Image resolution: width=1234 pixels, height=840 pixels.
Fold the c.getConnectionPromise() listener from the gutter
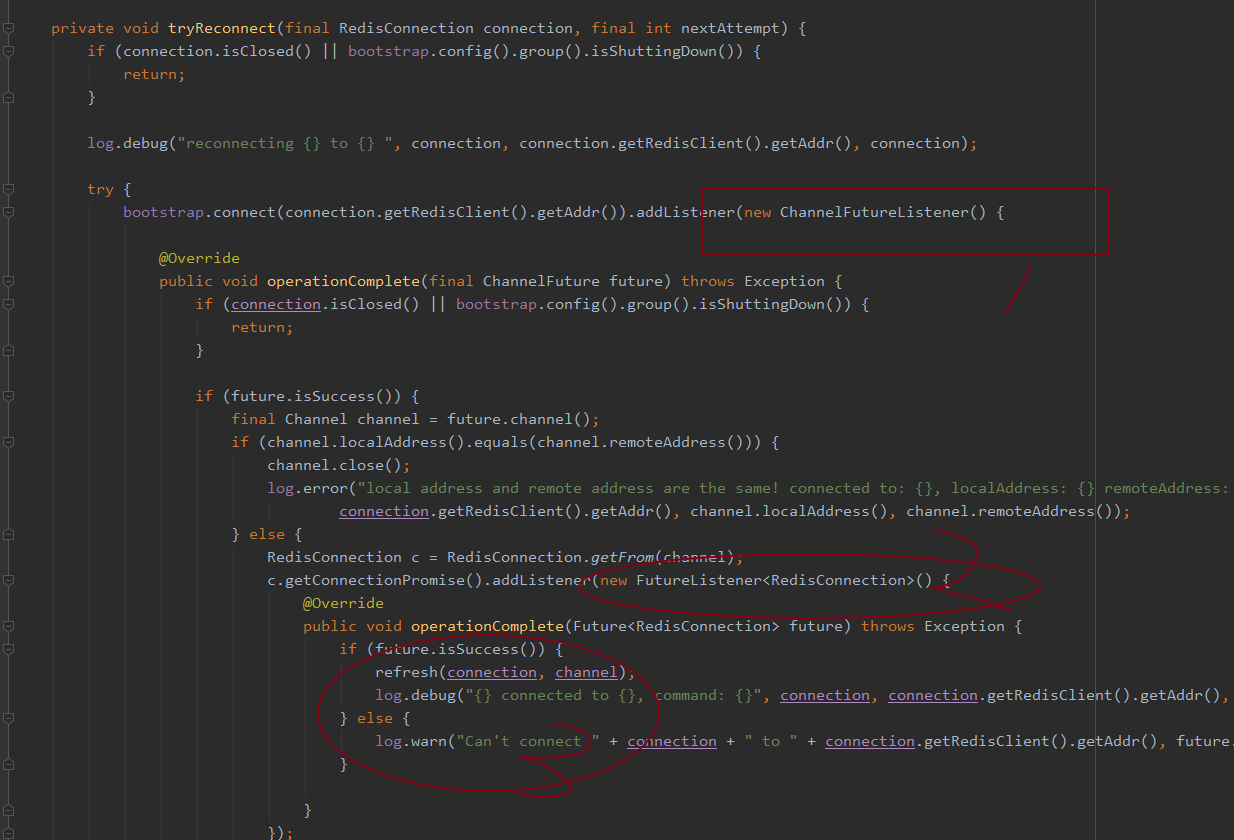pos(8,580)
